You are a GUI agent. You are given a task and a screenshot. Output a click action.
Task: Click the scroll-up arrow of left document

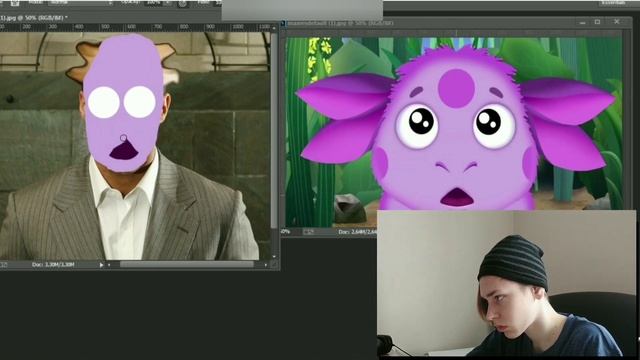(274, 29)
